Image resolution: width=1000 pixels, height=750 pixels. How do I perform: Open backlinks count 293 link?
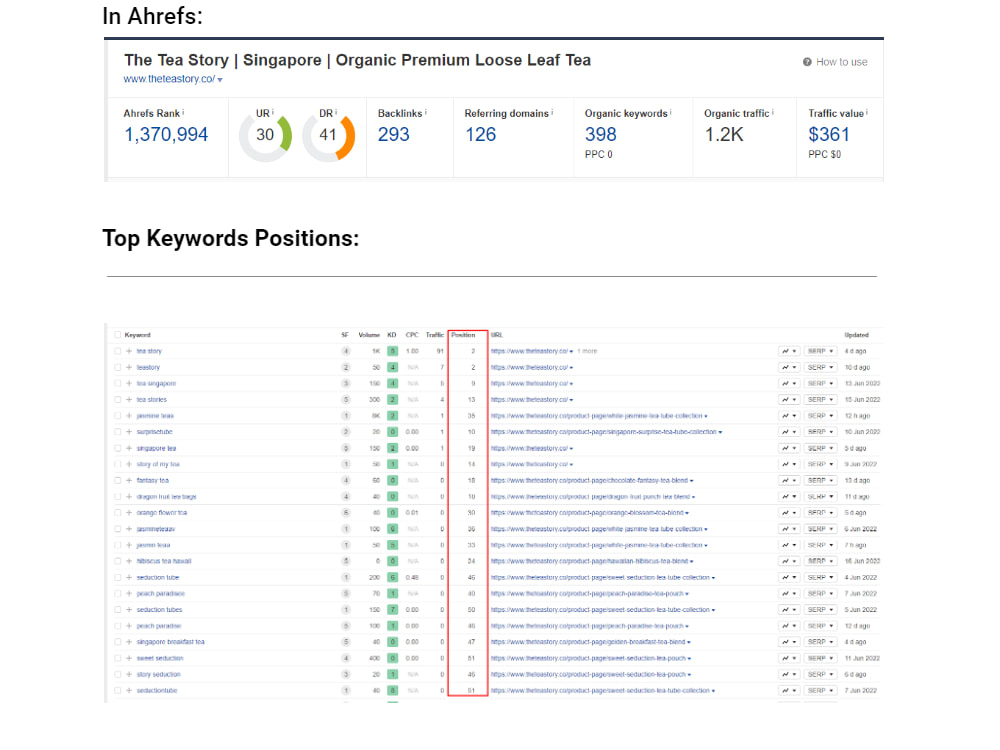pos(393,135)
